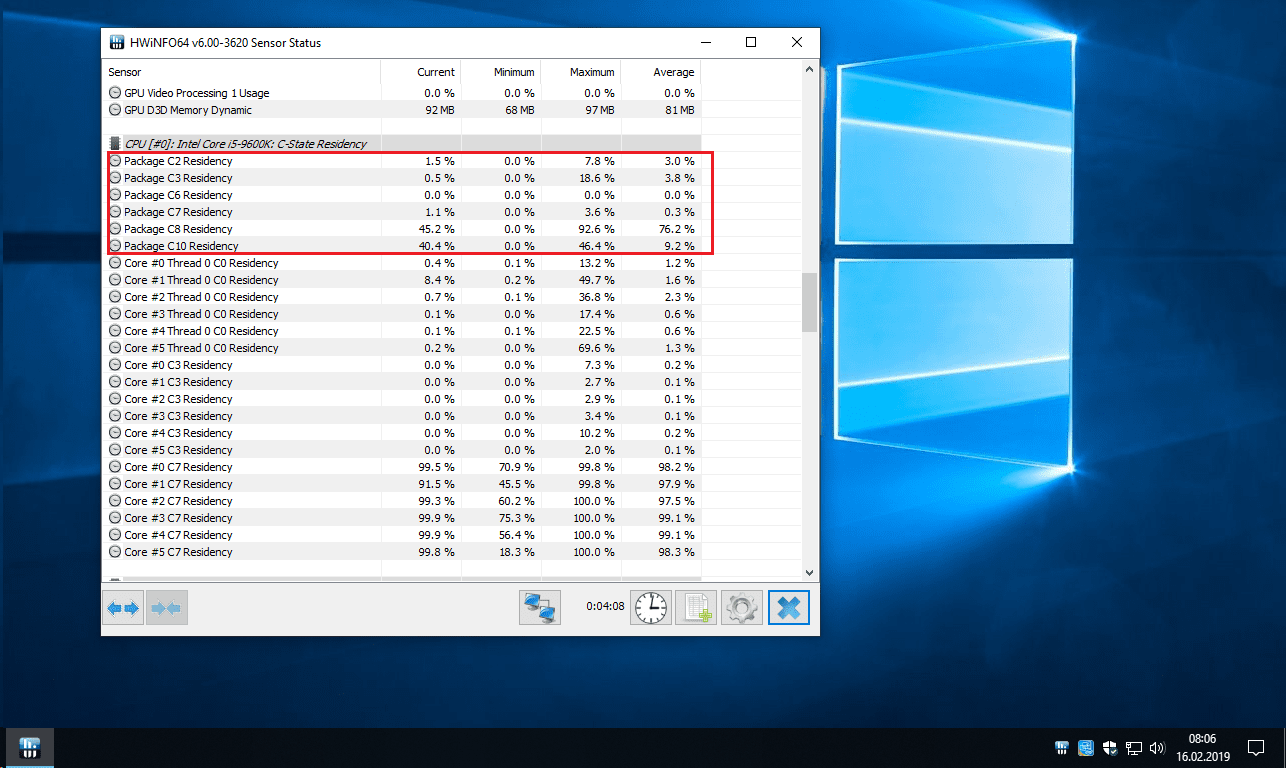Open the remote network monitoring computers button

[x=540, y=608]
